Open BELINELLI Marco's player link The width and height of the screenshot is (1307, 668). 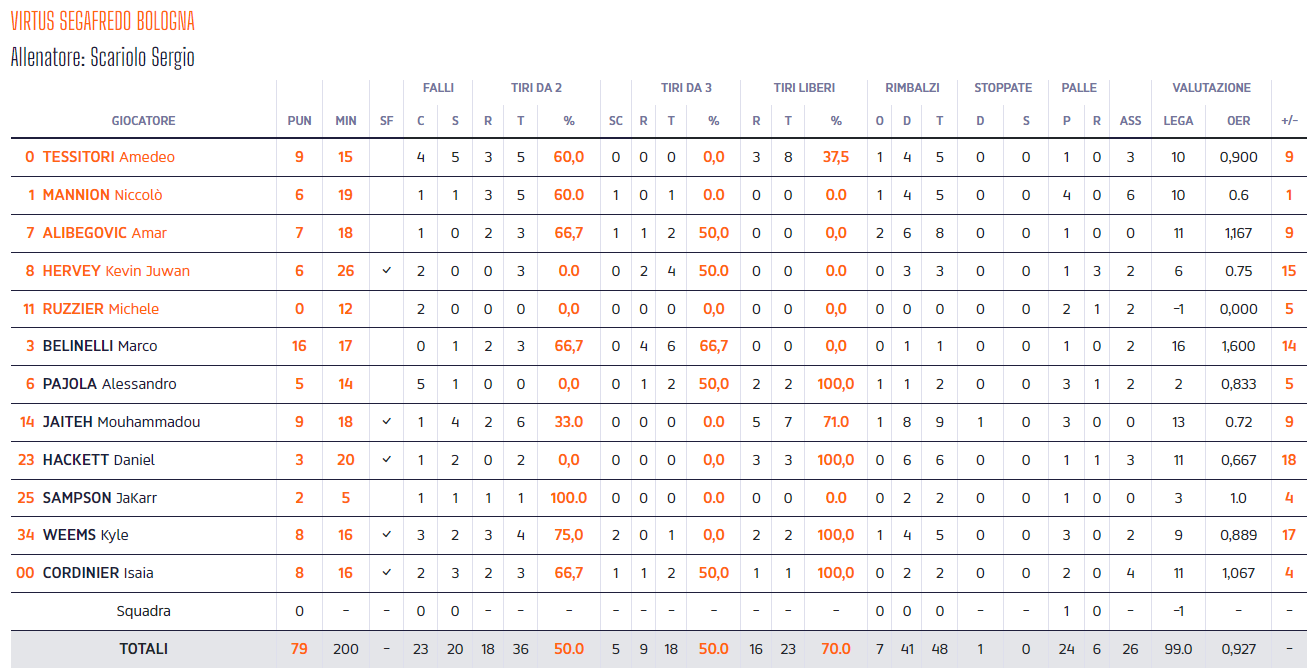tap(99, 346)
